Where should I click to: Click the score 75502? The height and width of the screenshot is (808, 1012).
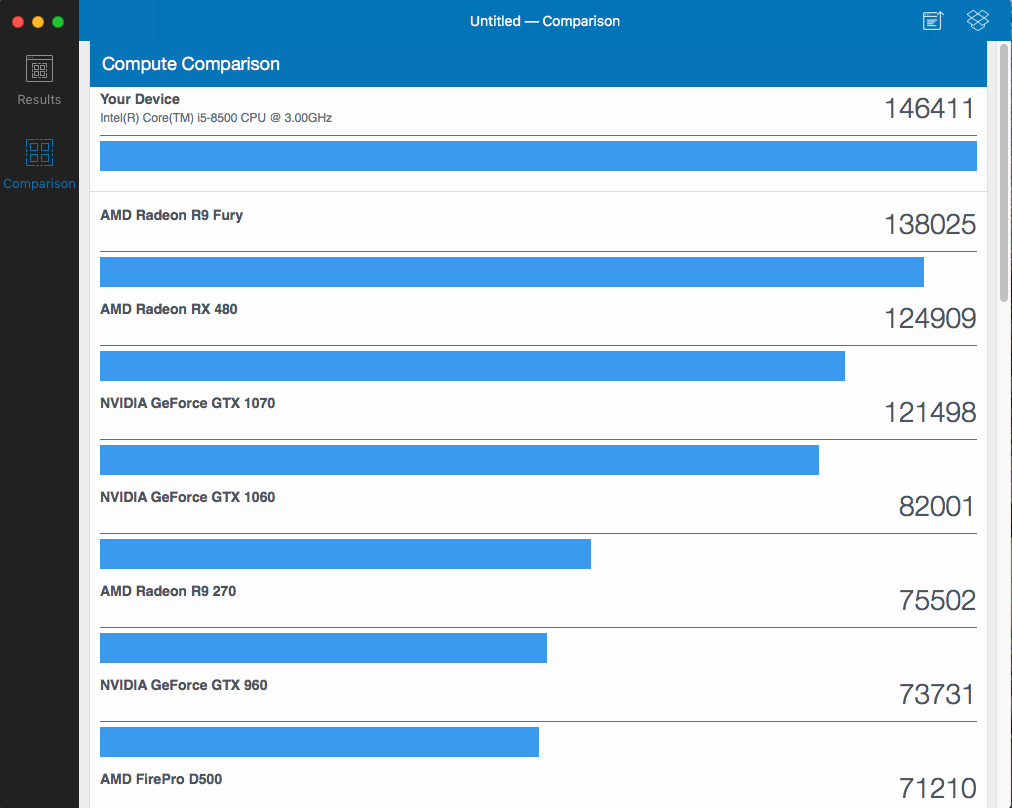937,601
